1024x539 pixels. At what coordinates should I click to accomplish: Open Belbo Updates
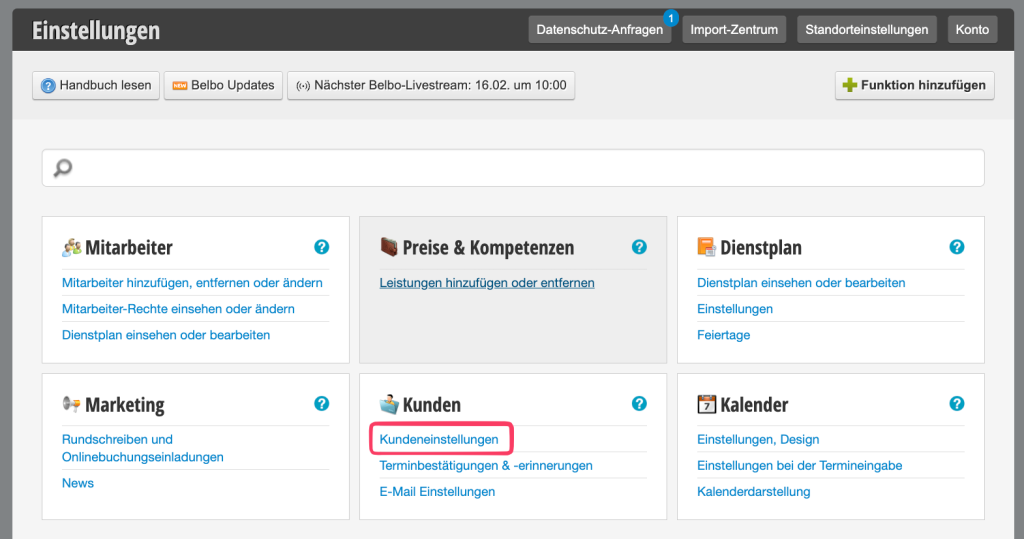224,86
